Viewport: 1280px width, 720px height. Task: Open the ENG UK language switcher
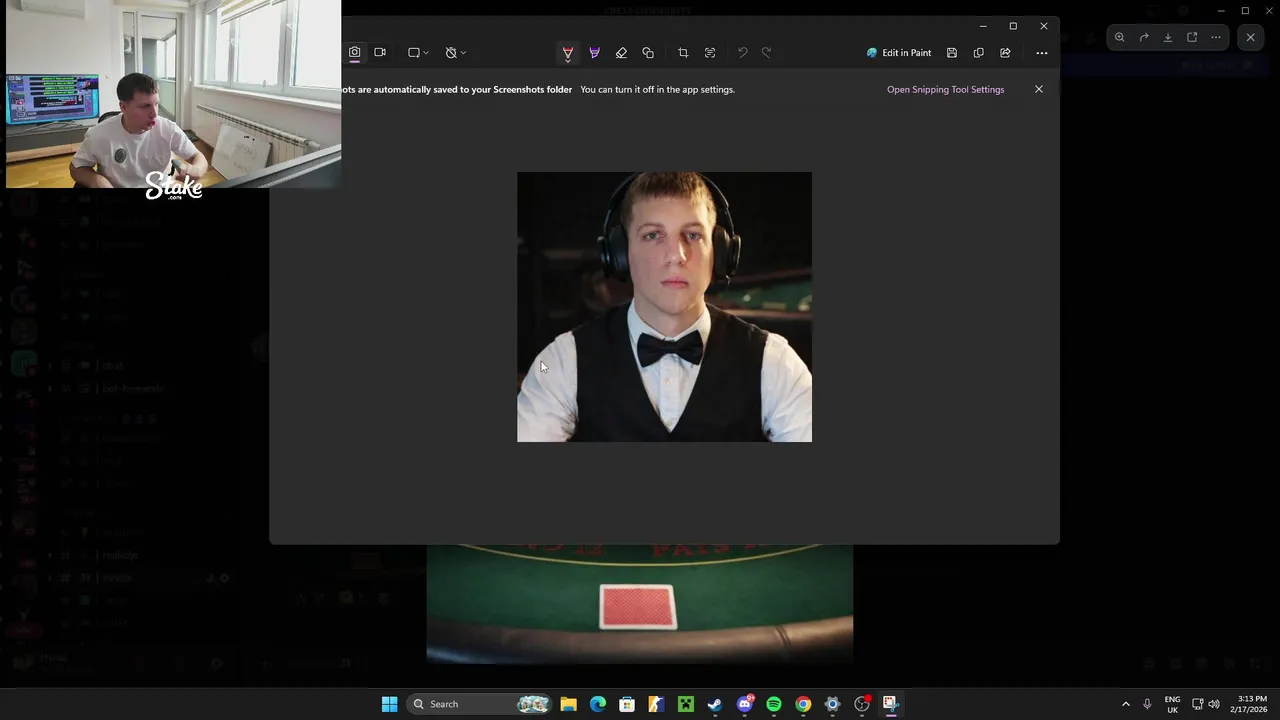pyautogui.click(x=1172, y=704)
